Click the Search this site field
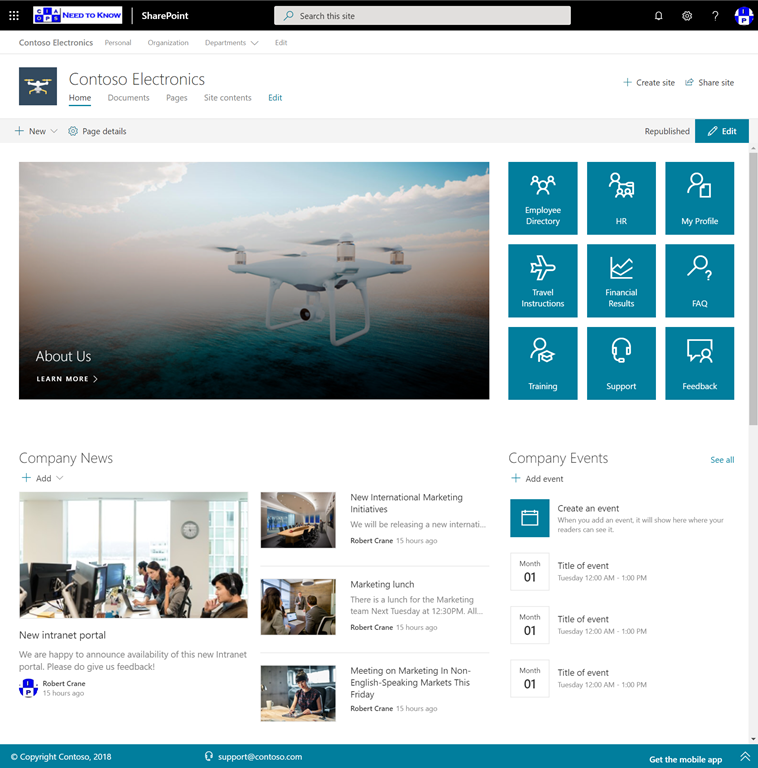The image size is (758, 768). (422, 16)
